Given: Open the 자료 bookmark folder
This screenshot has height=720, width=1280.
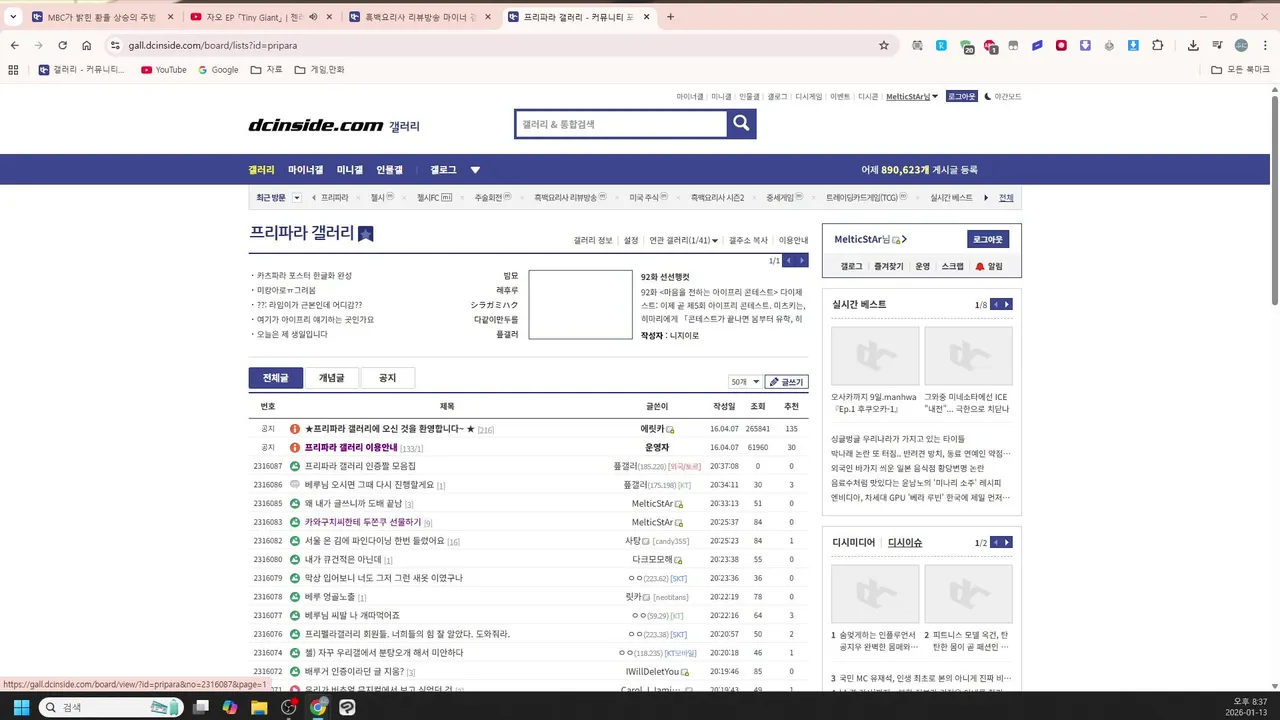Looking at the screenshot, I should [267, 70].
